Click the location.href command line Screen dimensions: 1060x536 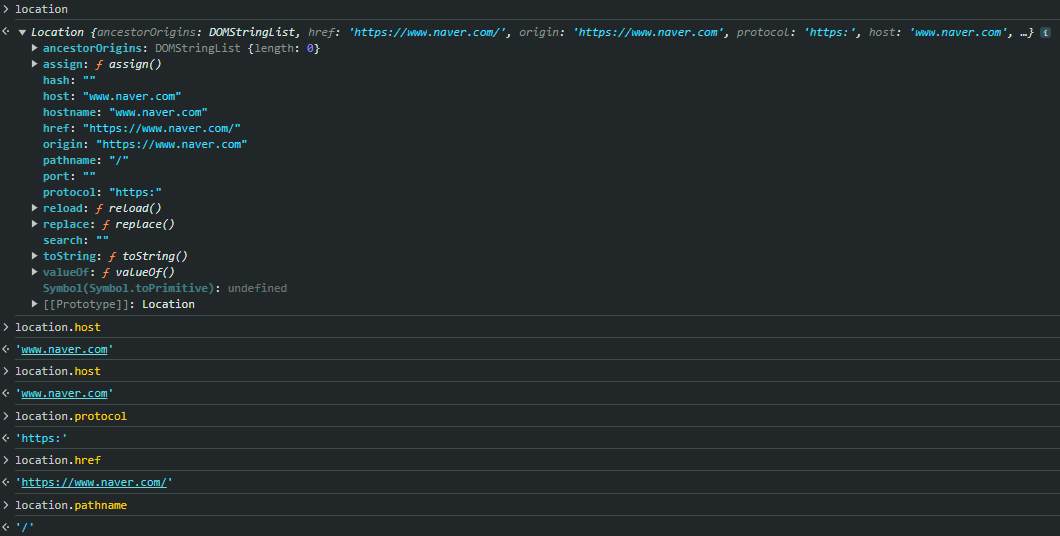click(58, 460)
